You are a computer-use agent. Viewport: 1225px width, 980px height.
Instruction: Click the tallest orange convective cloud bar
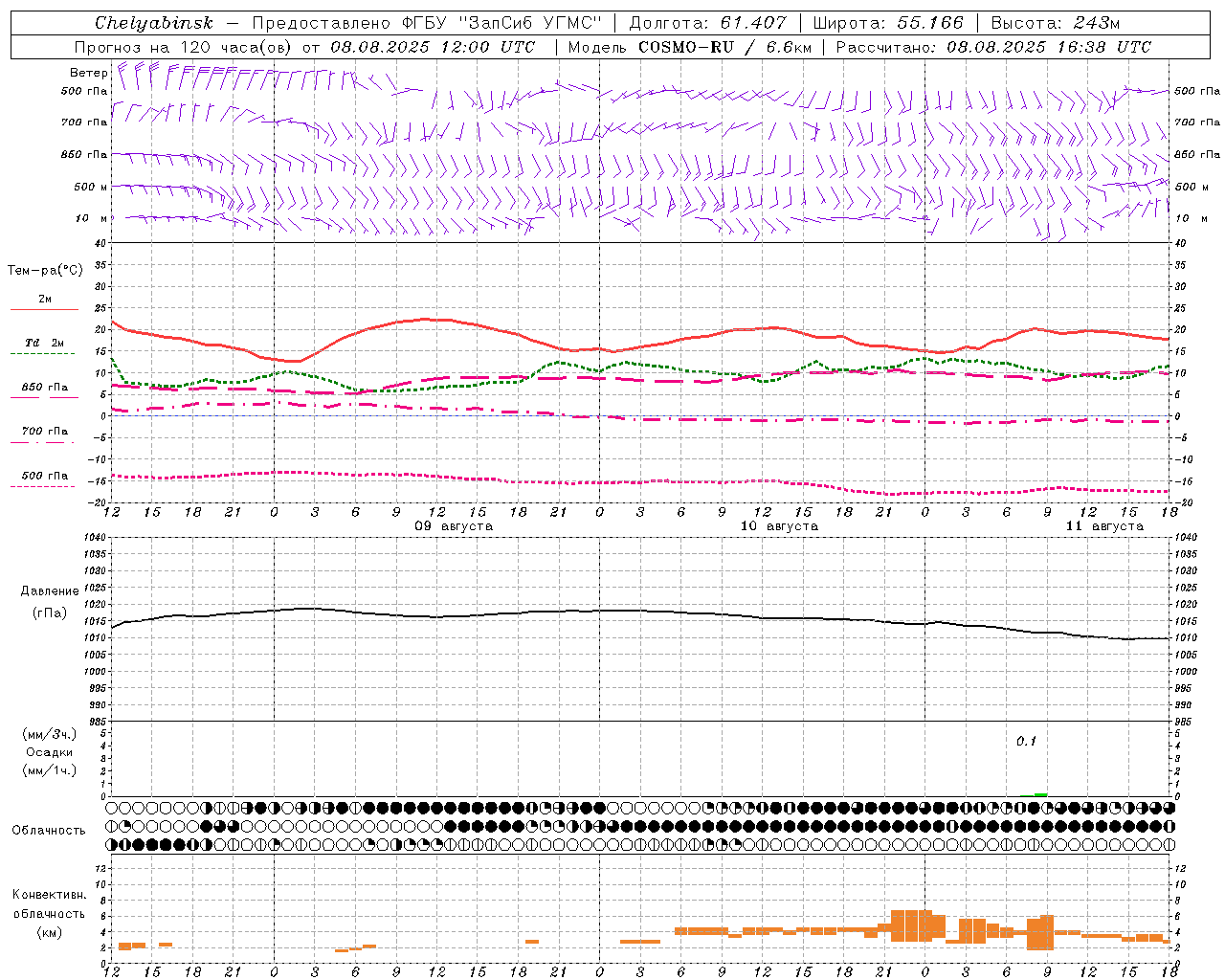[911, 925]
